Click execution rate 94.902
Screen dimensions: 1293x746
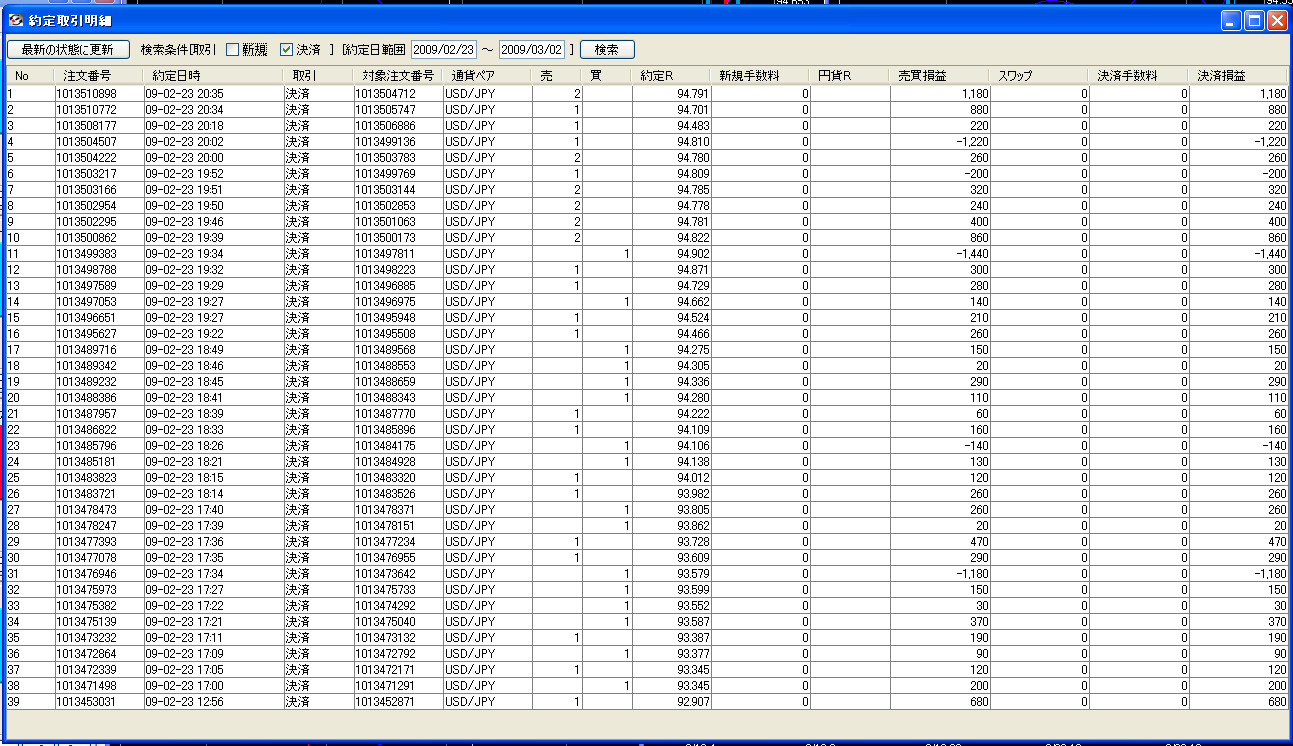(x=693, y=253)
